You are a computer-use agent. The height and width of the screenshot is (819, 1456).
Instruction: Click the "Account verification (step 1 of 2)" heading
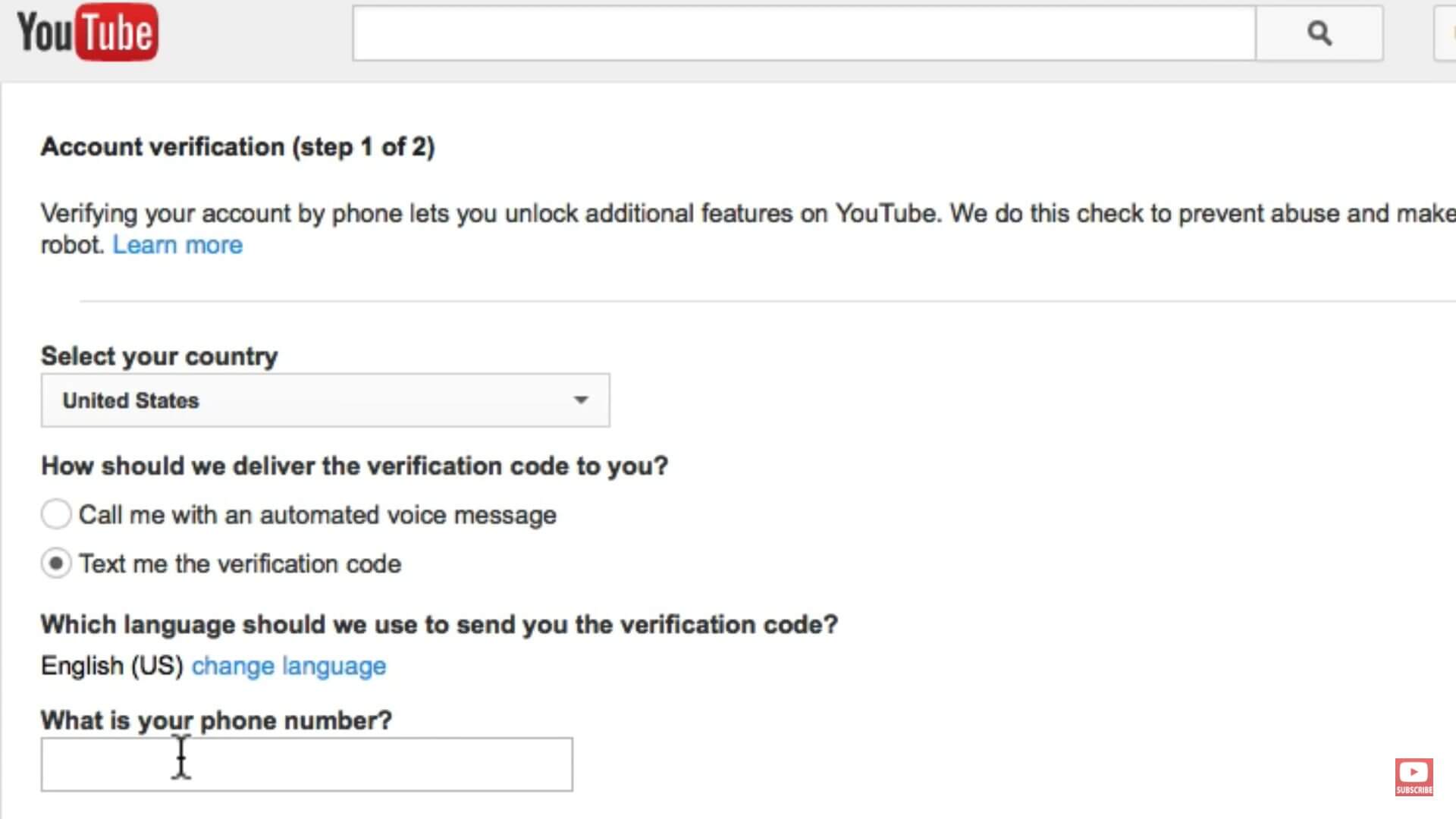pos(237,146)
